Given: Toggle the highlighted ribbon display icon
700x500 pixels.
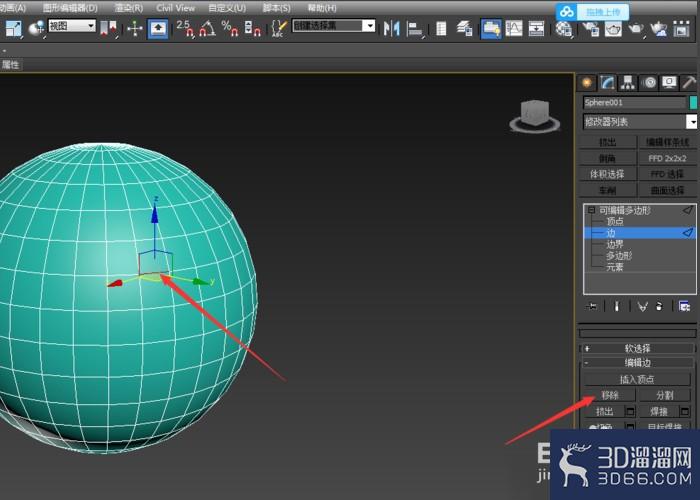Looking at the screenshot, I should 491,29.
